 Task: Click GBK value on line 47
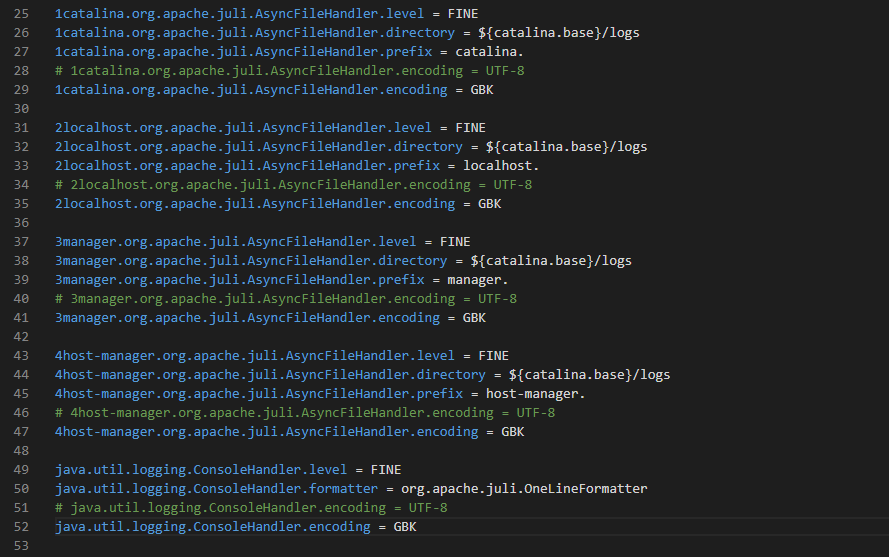pos(513,432)
